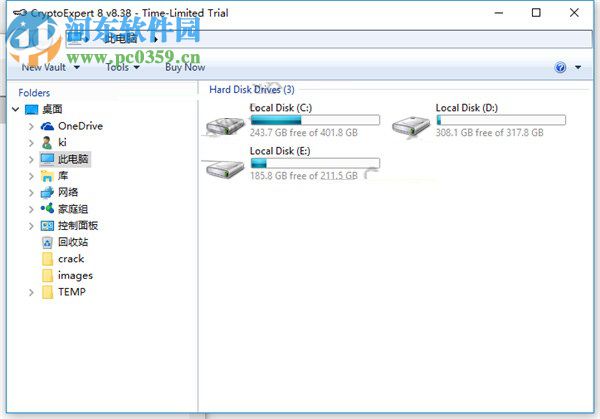600x419 pixels.
Task: Click the Local Disk (C:) label
Action: [x=280, y=108]
